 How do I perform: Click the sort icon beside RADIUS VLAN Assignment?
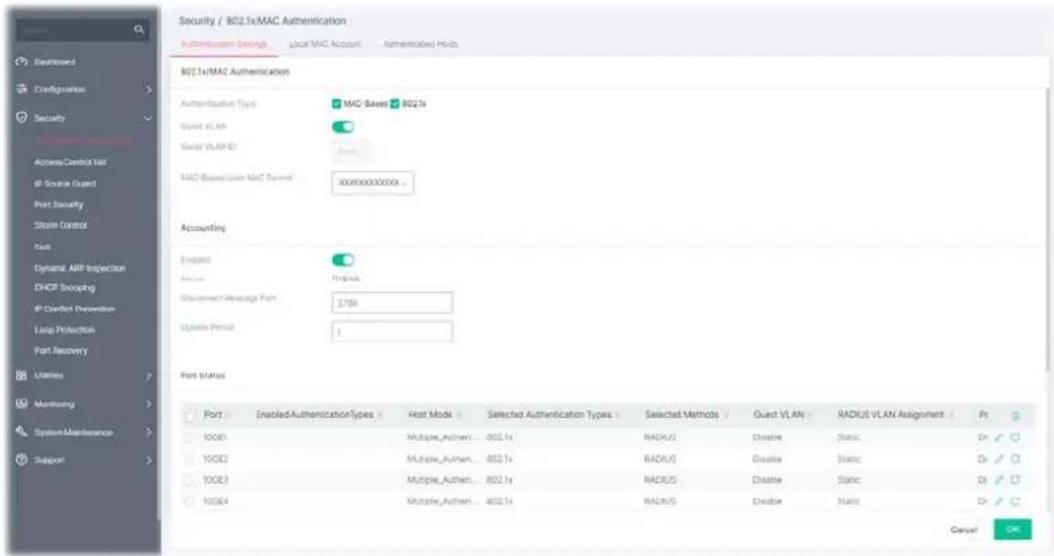[951, 415]
